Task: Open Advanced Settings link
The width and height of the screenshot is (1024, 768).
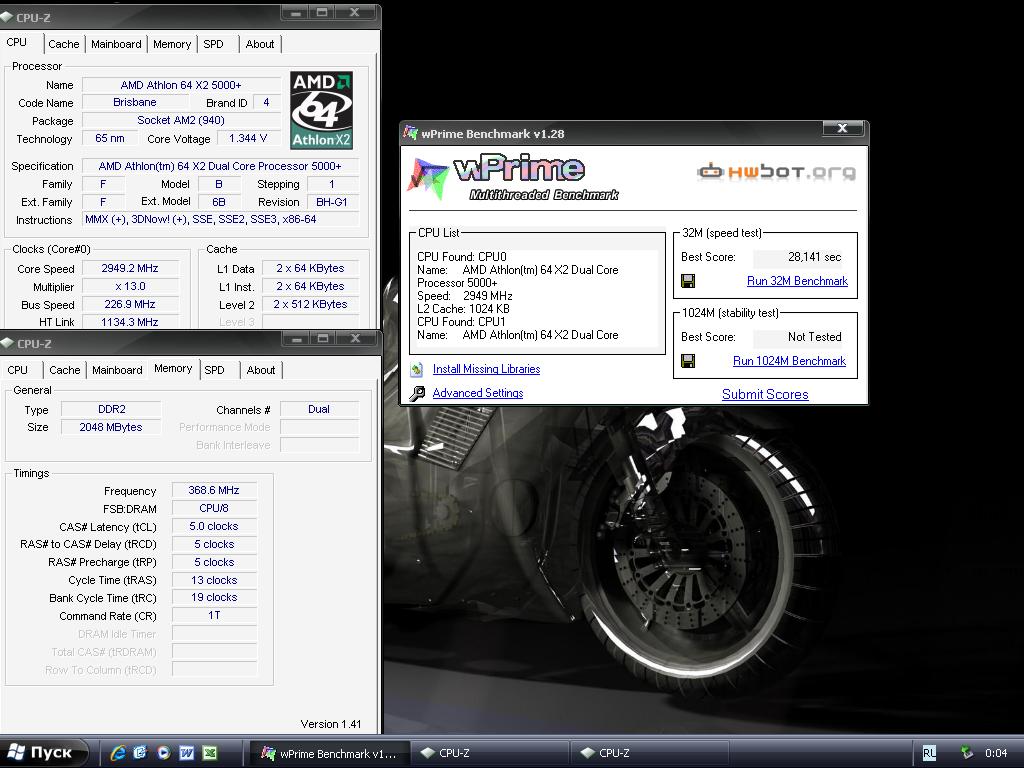Action: 478,392
